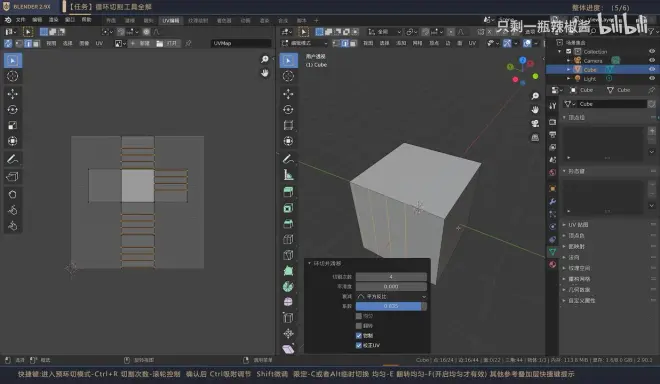Choose the Annotate pencil tool in UV editor
The width and height of the screenshot is (660, 384).
(13, 159)
